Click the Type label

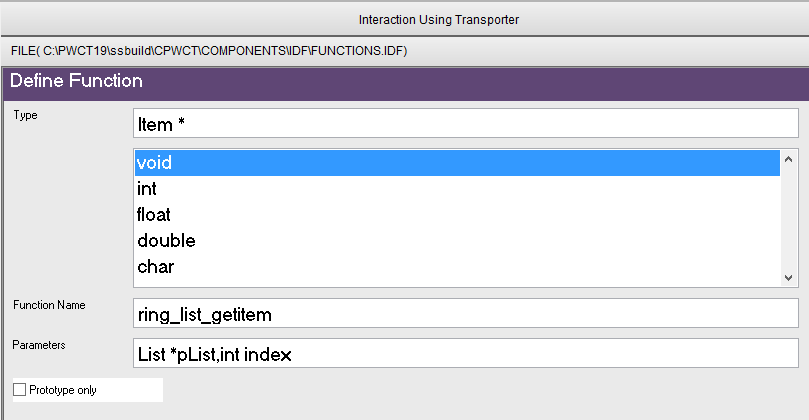[x=25, y=115]
